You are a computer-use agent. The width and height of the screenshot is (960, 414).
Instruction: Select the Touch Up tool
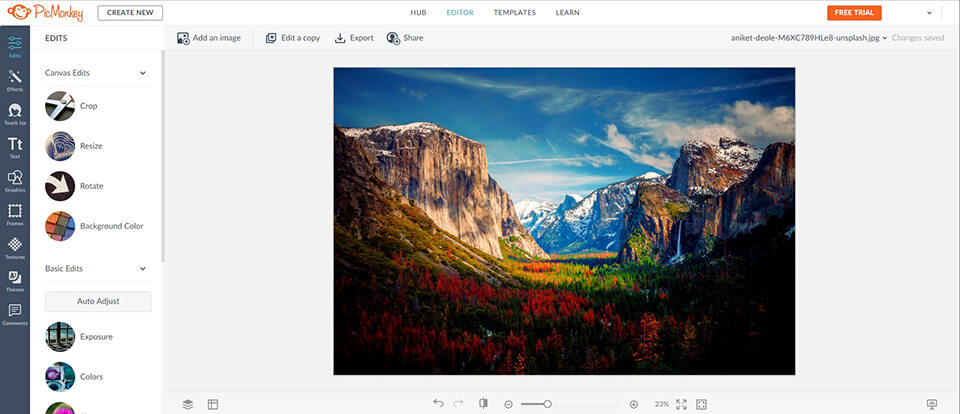[15, 114]
